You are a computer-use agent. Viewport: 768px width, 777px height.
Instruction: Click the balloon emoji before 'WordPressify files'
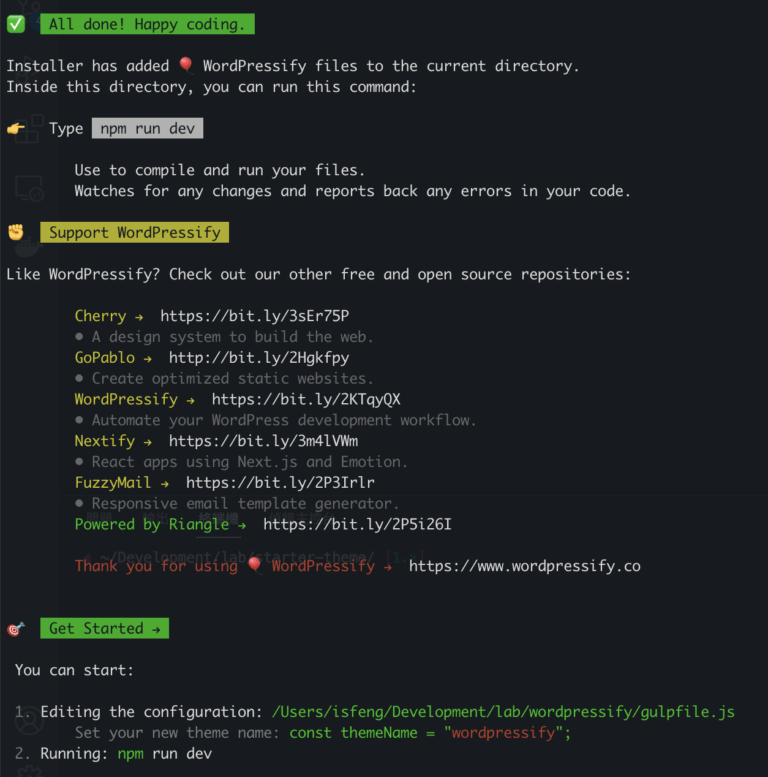pyautogui.click(x=186, y=66)
